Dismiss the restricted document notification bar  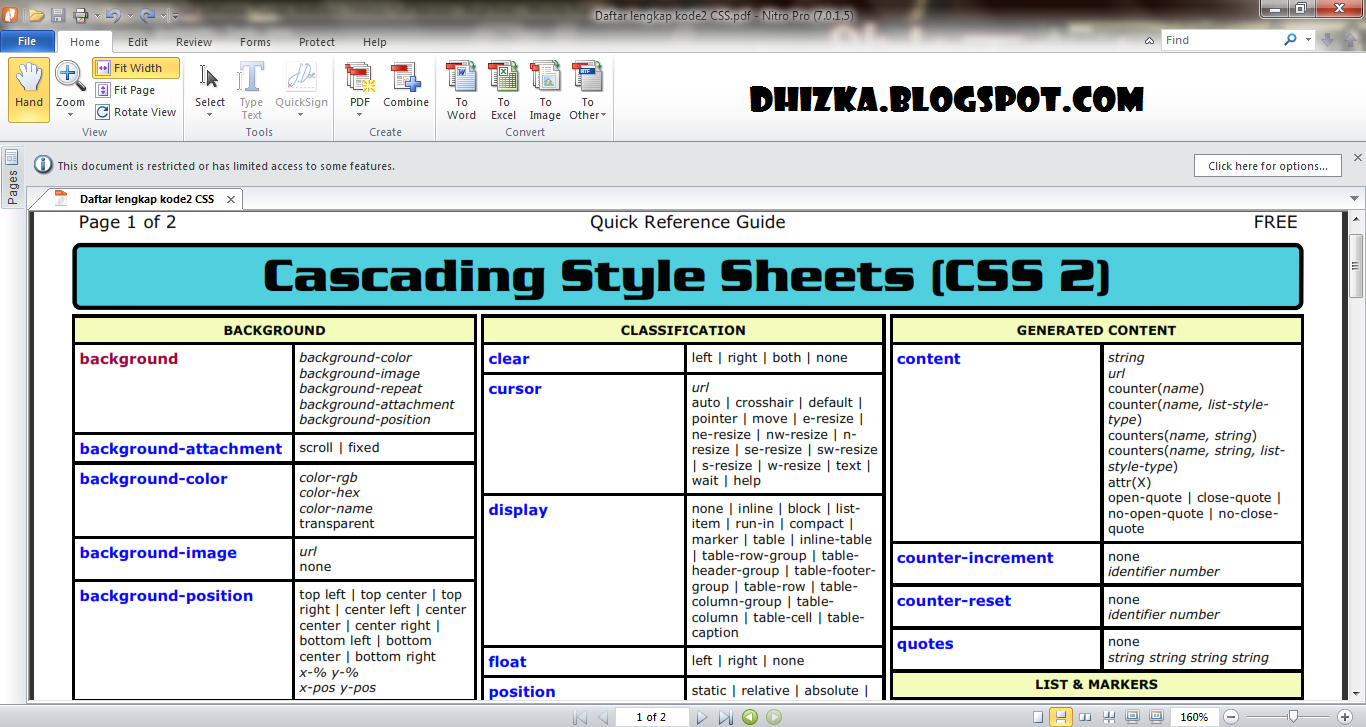click(x=1357, y=158)
